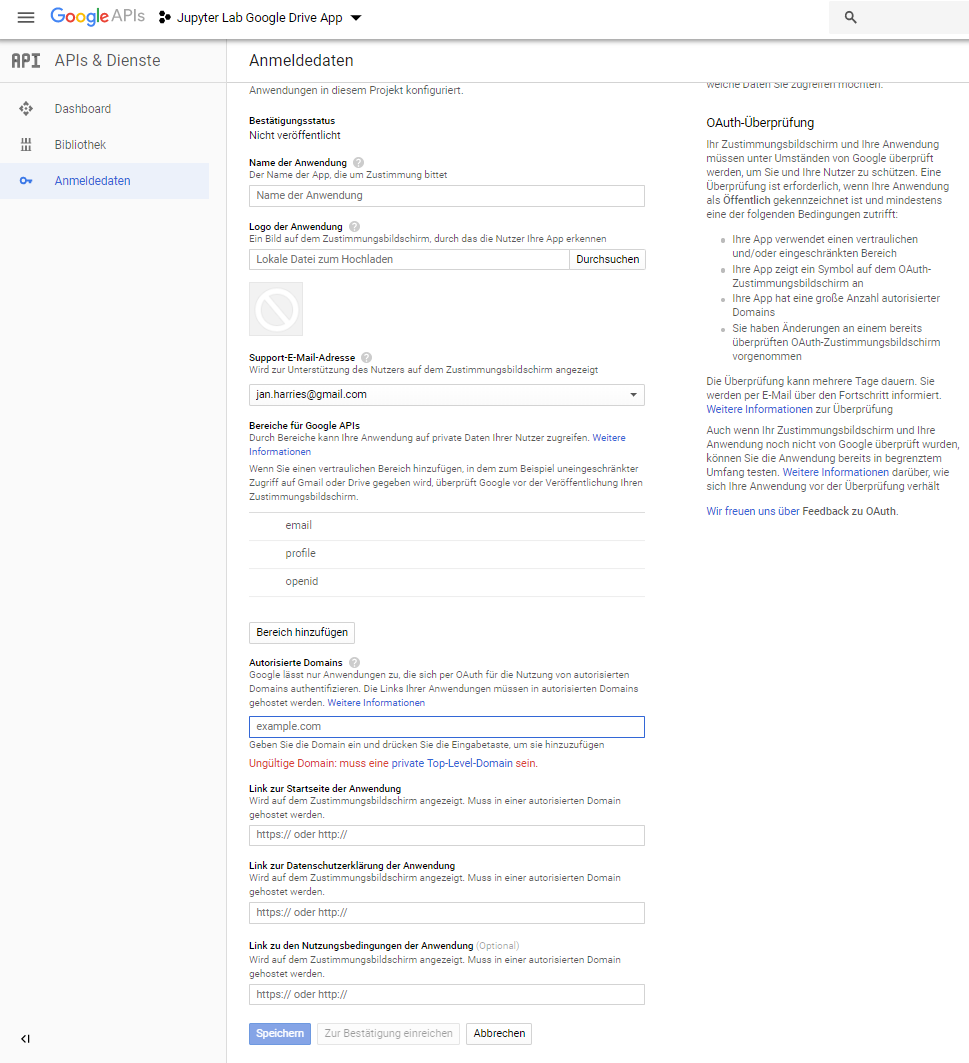Click Weitere Informationen link about testing before review
Image resolution: width=969 pixels, height=1063 pixels.
click(x=835, y=473)
